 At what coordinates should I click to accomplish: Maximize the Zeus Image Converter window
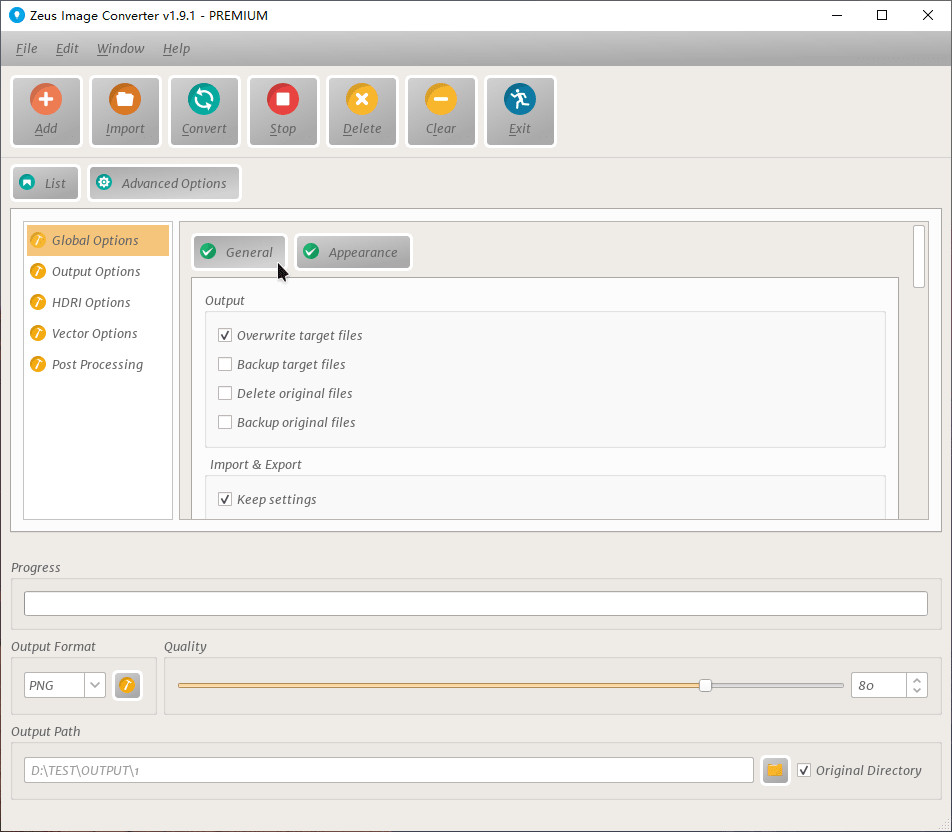click(x=882, y=15)
